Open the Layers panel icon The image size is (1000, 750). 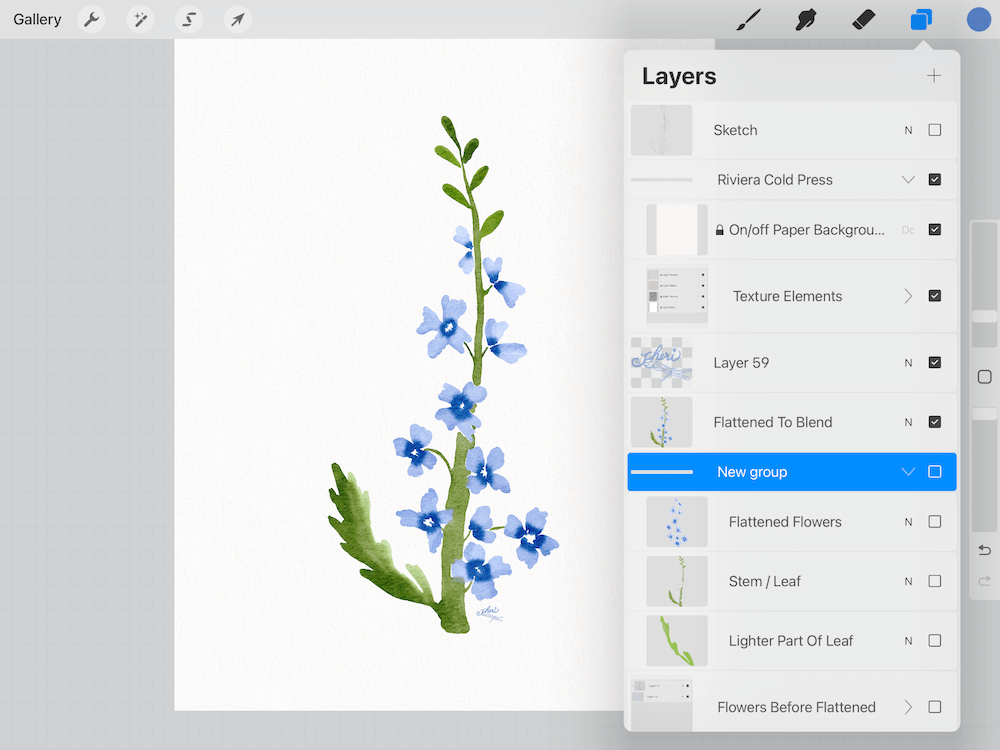(920, 18)
